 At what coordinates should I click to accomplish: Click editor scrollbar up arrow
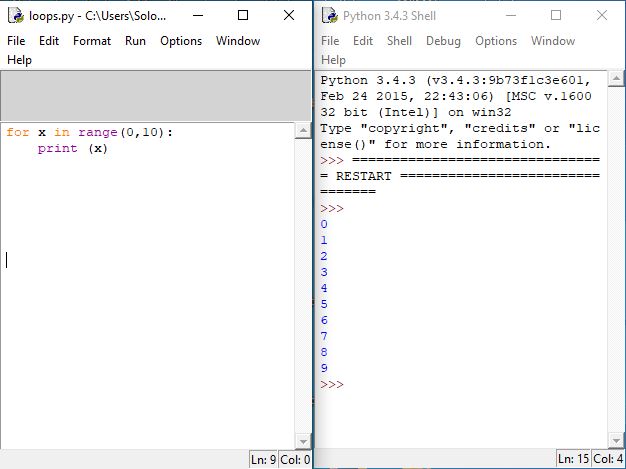point(303,131)
